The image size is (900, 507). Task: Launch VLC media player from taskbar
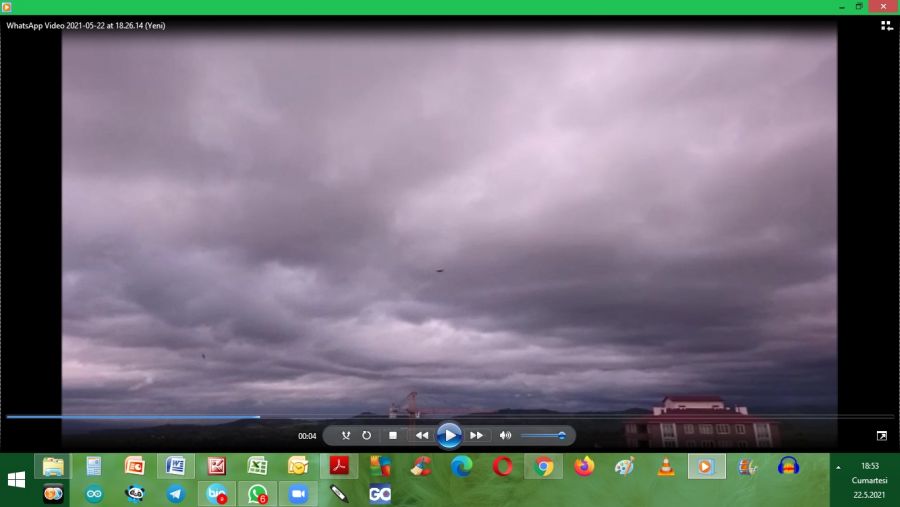pyautogui.click(x=665, y=467)
